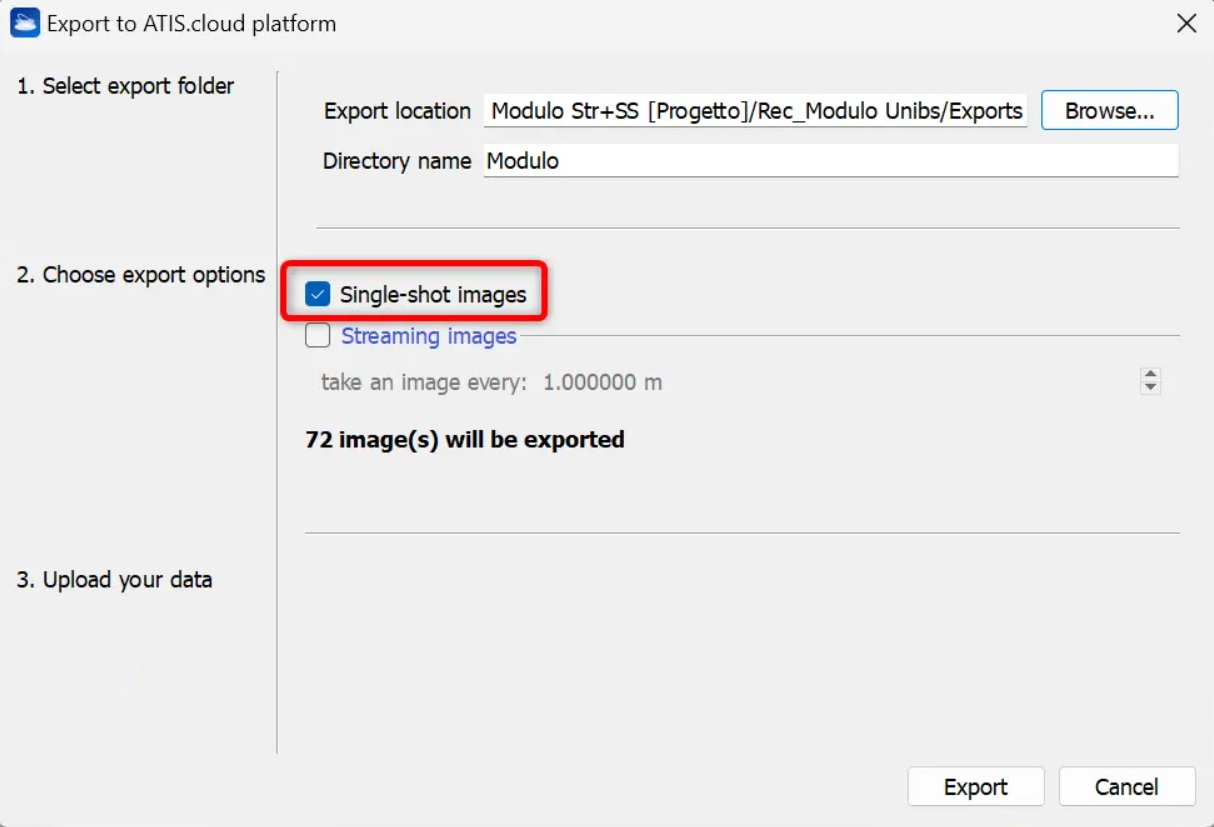The width and height of the screenshot is (1214, 827).
Task: Increase image interval with up arrow
Action: tap(1151, 375)
